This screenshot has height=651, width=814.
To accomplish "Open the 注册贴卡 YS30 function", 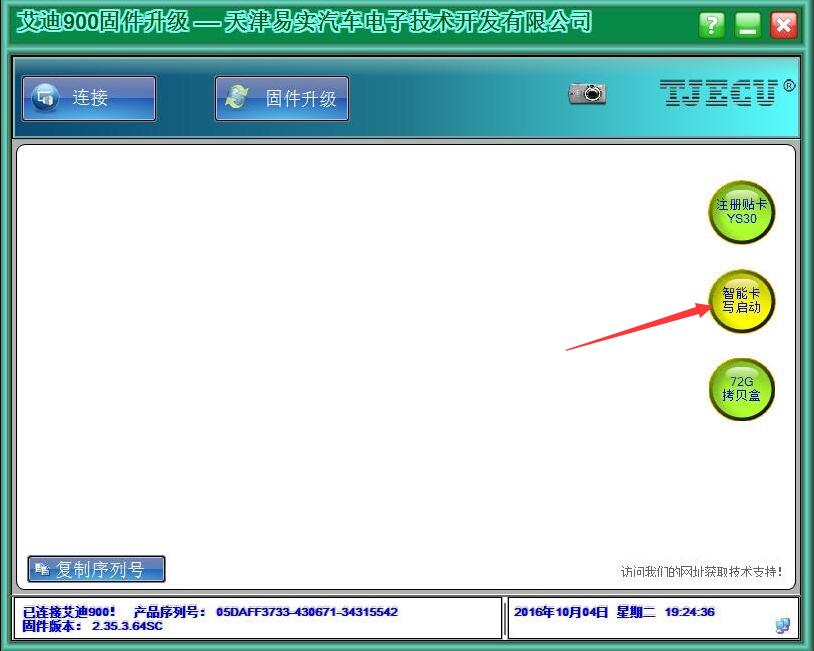I will point(741,212).
